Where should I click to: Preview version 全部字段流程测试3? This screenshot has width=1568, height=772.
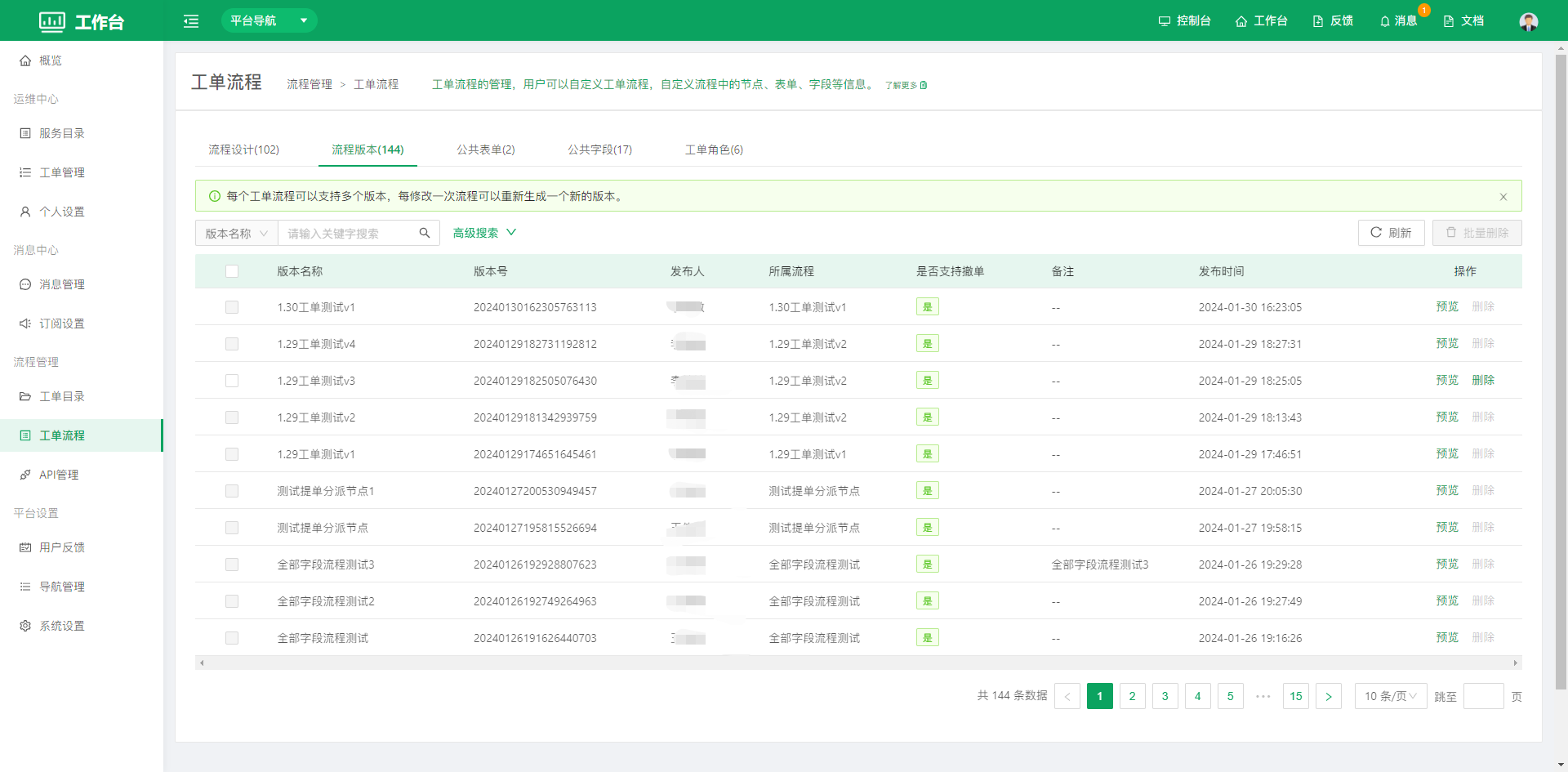pyautogui.click(x=1447, y=564)
